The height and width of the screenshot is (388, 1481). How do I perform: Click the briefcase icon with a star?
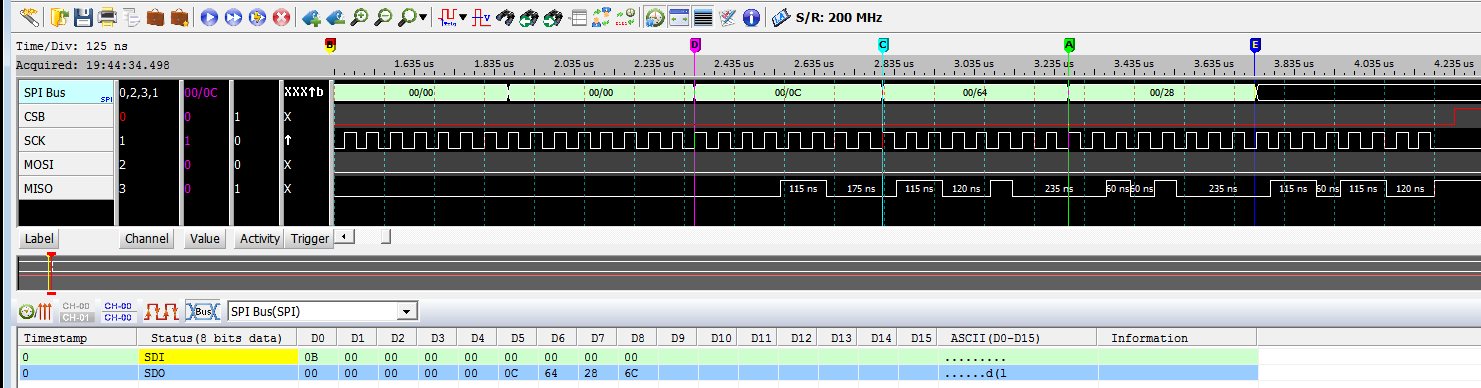179,17
